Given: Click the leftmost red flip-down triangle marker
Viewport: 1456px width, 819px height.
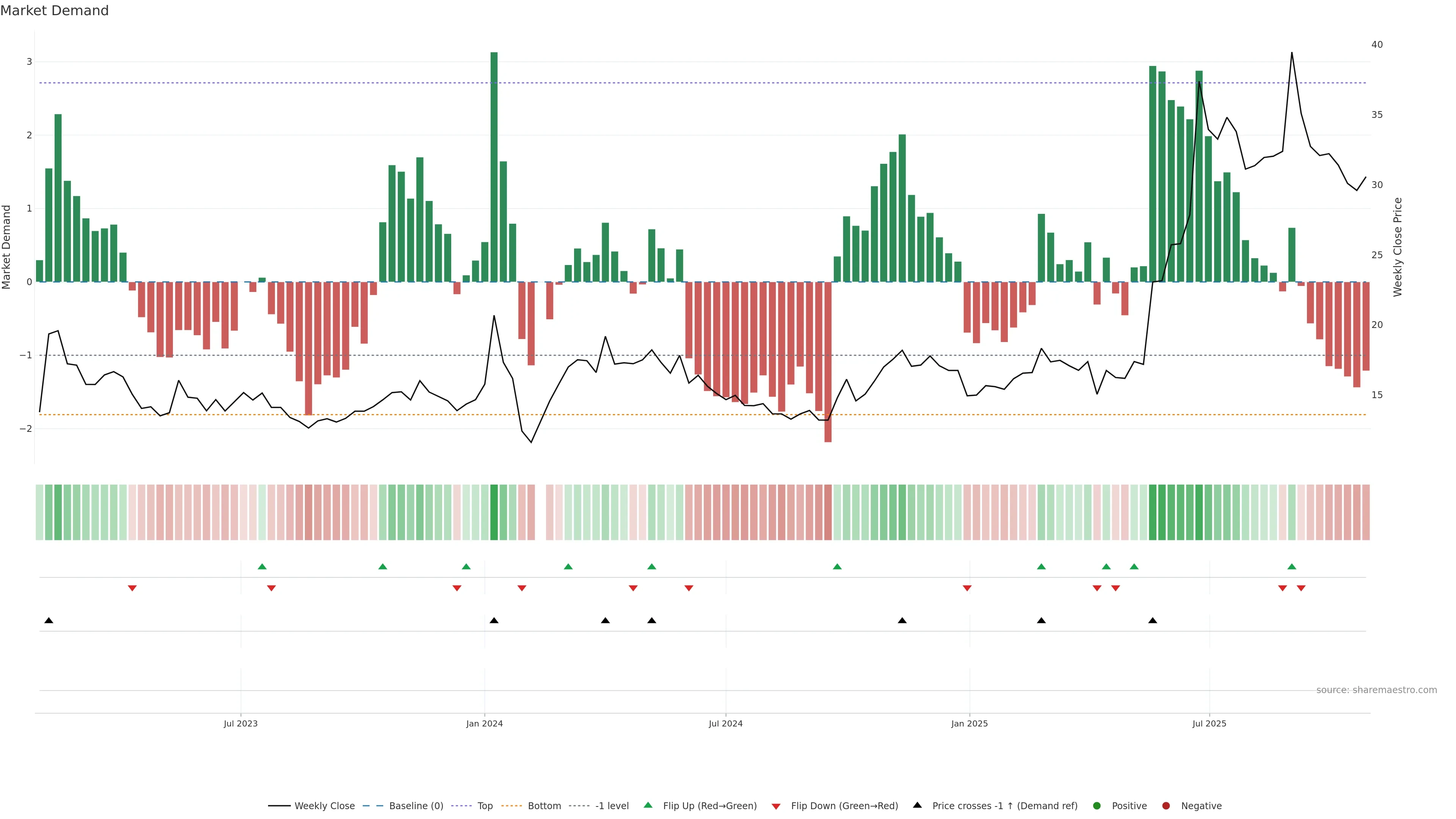Looking at the screenshot, I should pyautogui.click(x=132, y=588).
